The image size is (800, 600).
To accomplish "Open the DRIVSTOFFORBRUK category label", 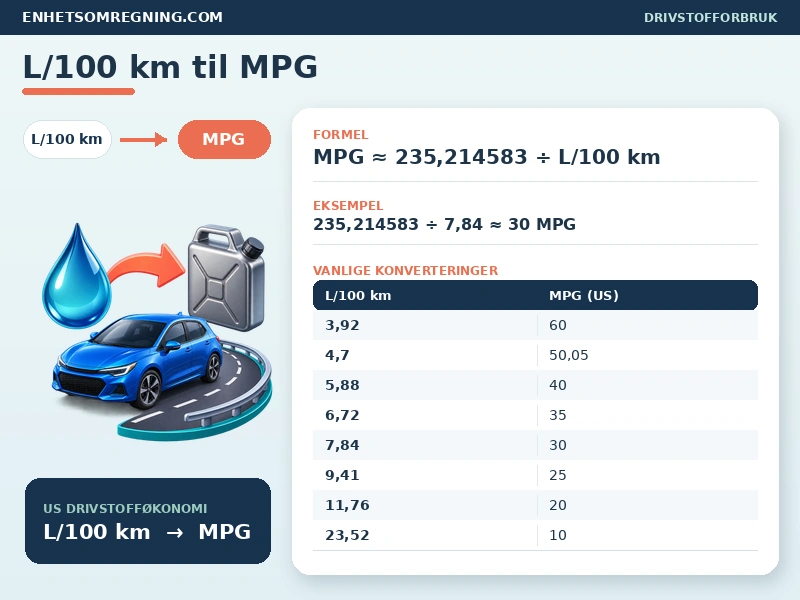I will [710, 17].
